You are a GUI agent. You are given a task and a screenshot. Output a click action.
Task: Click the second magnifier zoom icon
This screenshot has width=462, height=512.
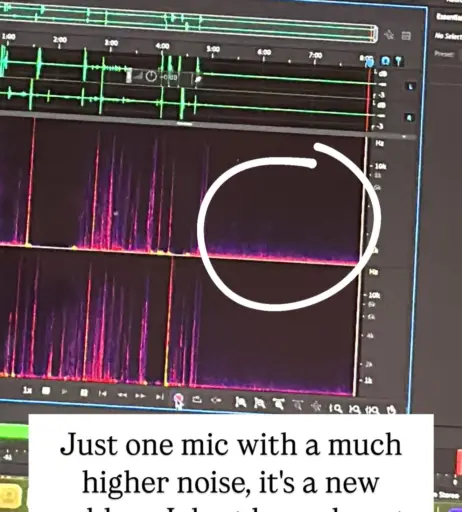[355, 409]
